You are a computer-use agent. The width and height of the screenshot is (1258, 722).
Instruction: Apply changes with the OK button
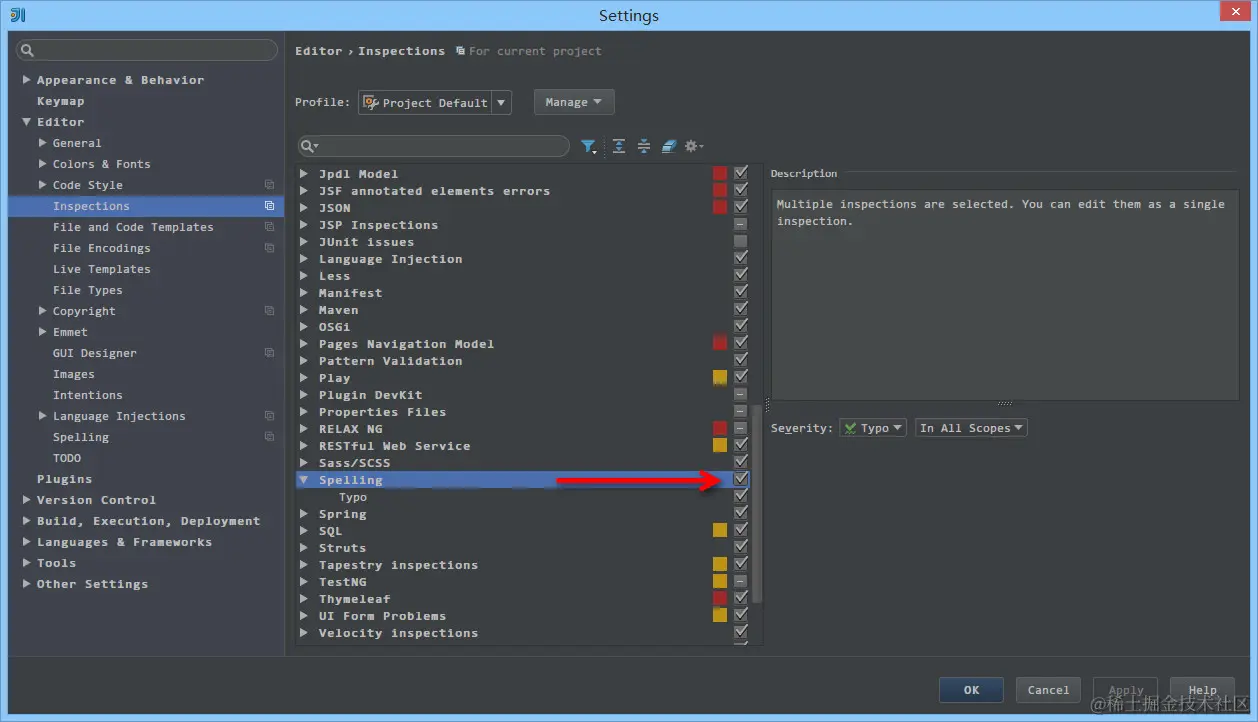pos(970,689)
